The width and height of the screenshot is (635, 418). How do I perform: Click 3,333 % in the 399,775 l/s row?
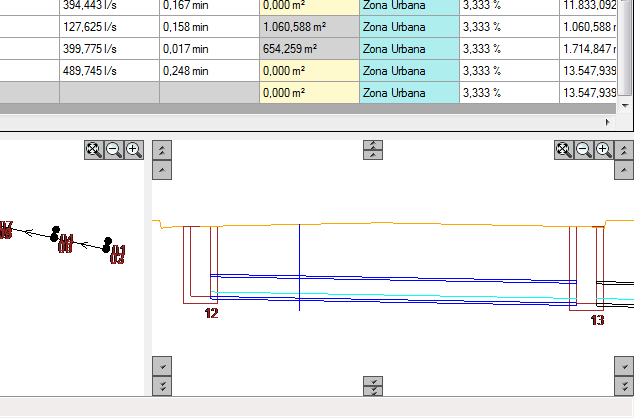509,49
